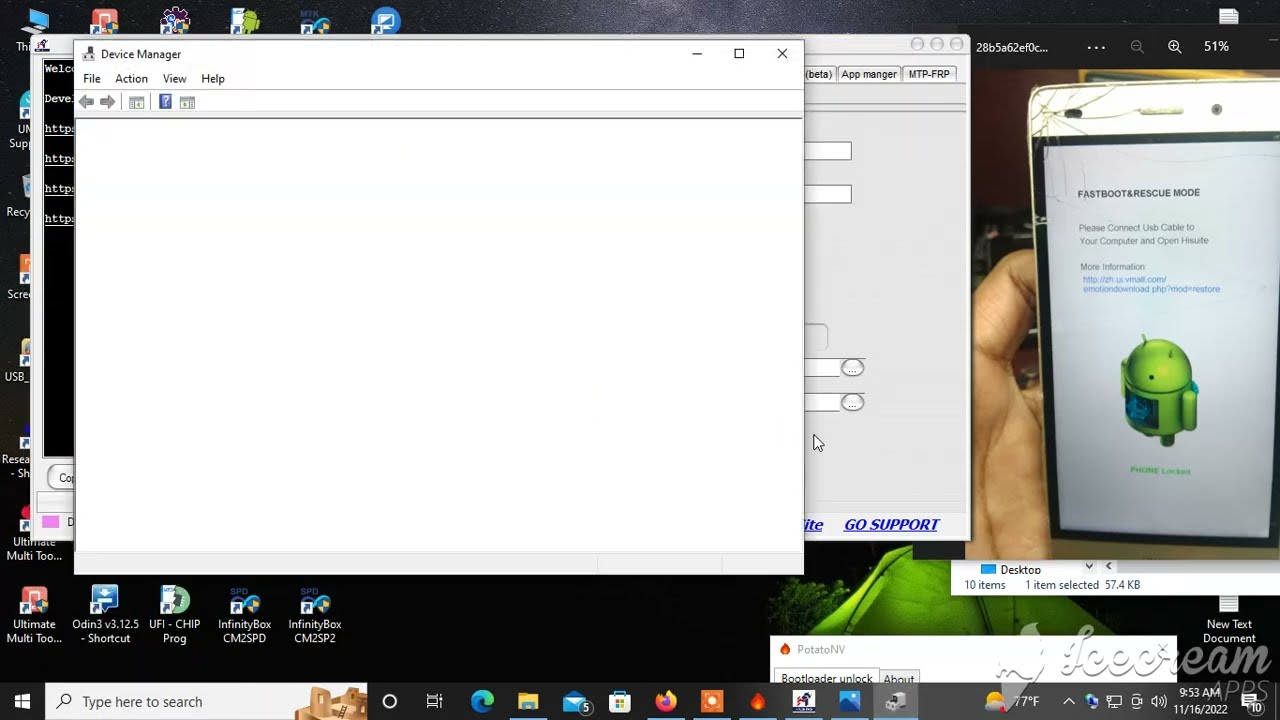
Task: Open the Action menu in Device Manager
Action: click(x=131, y=79)
